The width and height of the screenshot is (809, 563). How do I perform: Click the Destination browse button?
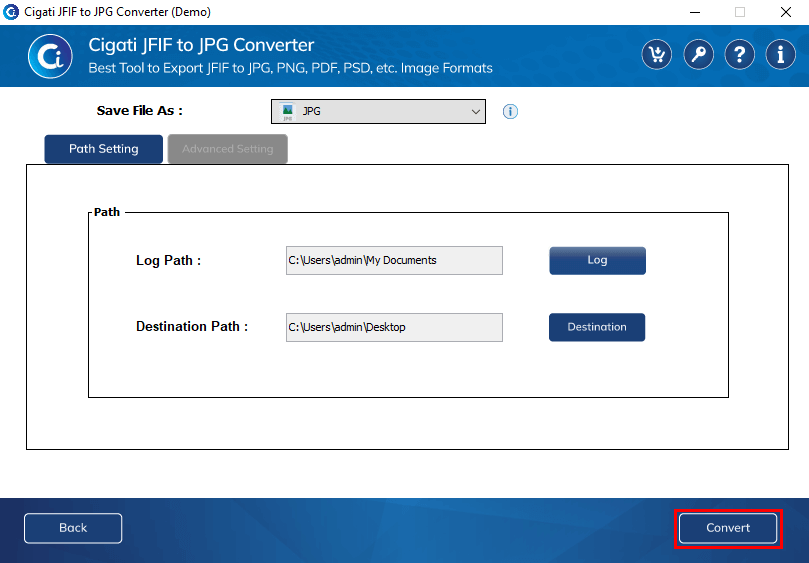(x=597, y=327)
